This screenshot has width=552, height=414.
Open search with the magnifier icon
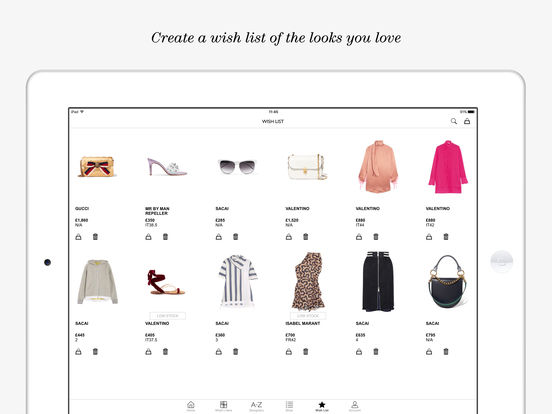click(454, 121)
